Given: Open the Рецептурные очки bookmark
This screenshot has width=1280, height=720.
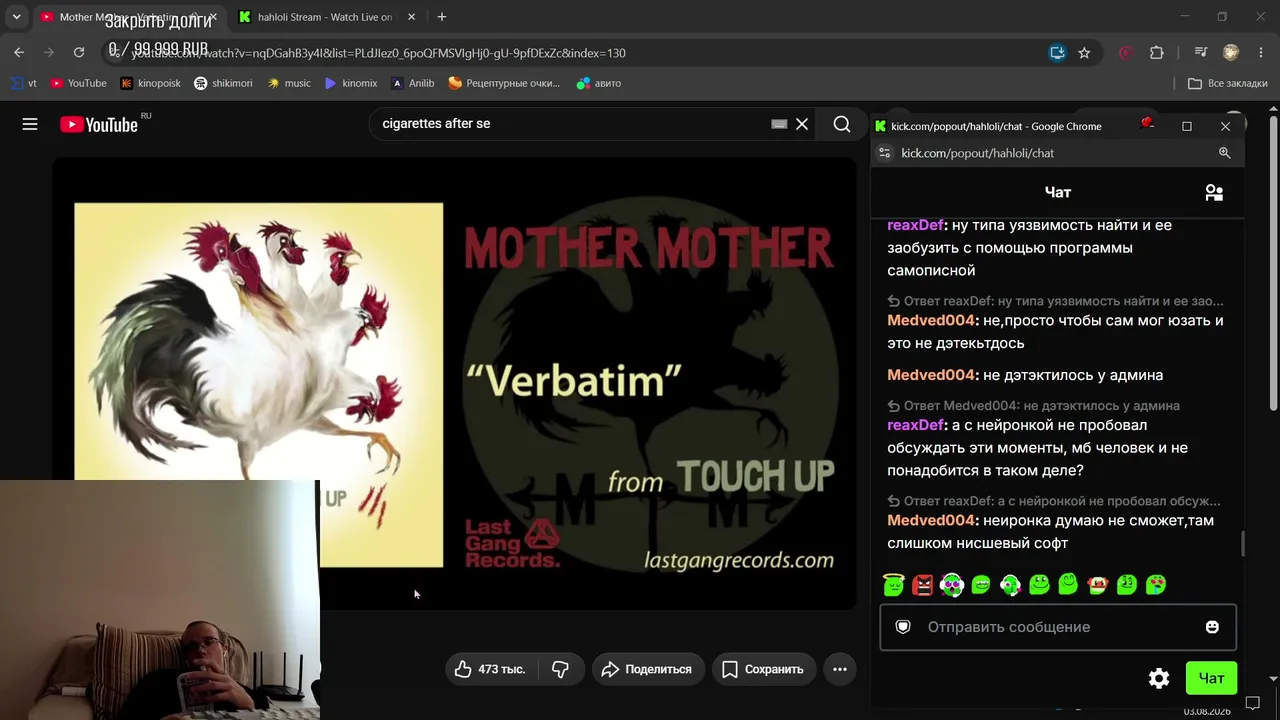Looking at the screenshot, I should (x=504, y=83).
